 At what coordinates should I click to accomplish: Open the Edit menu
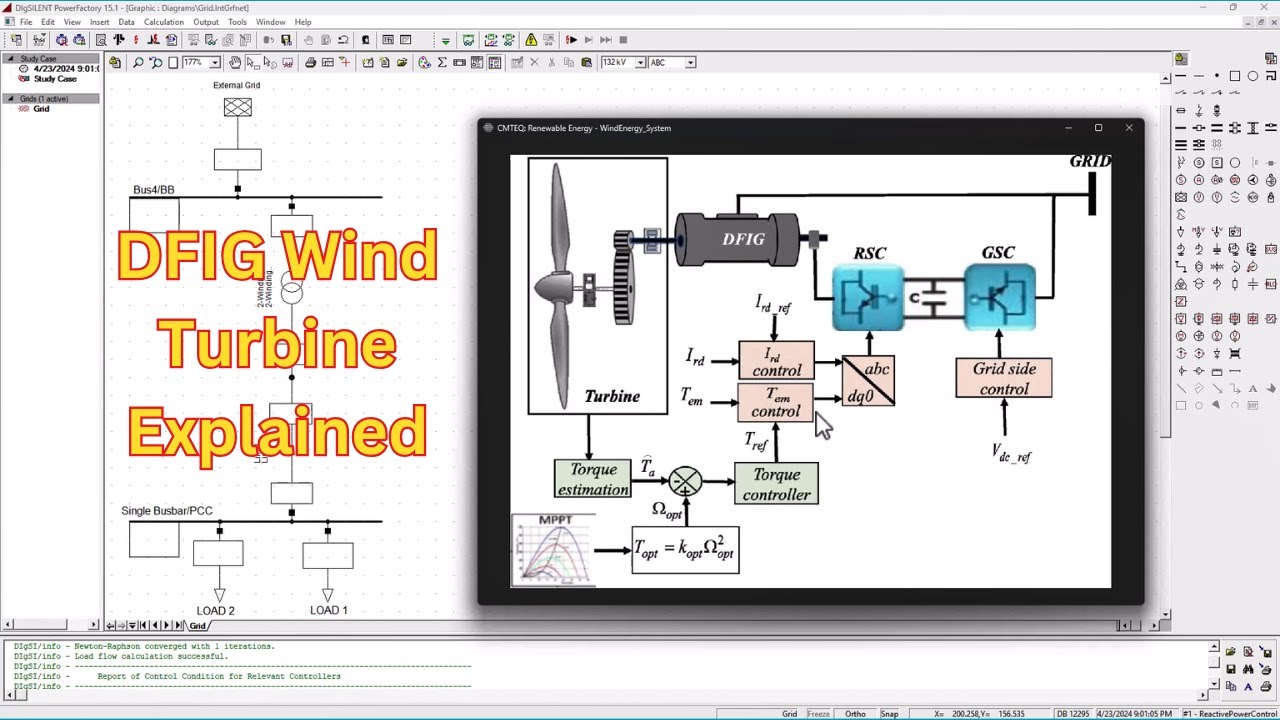click(x=48, y=22)
